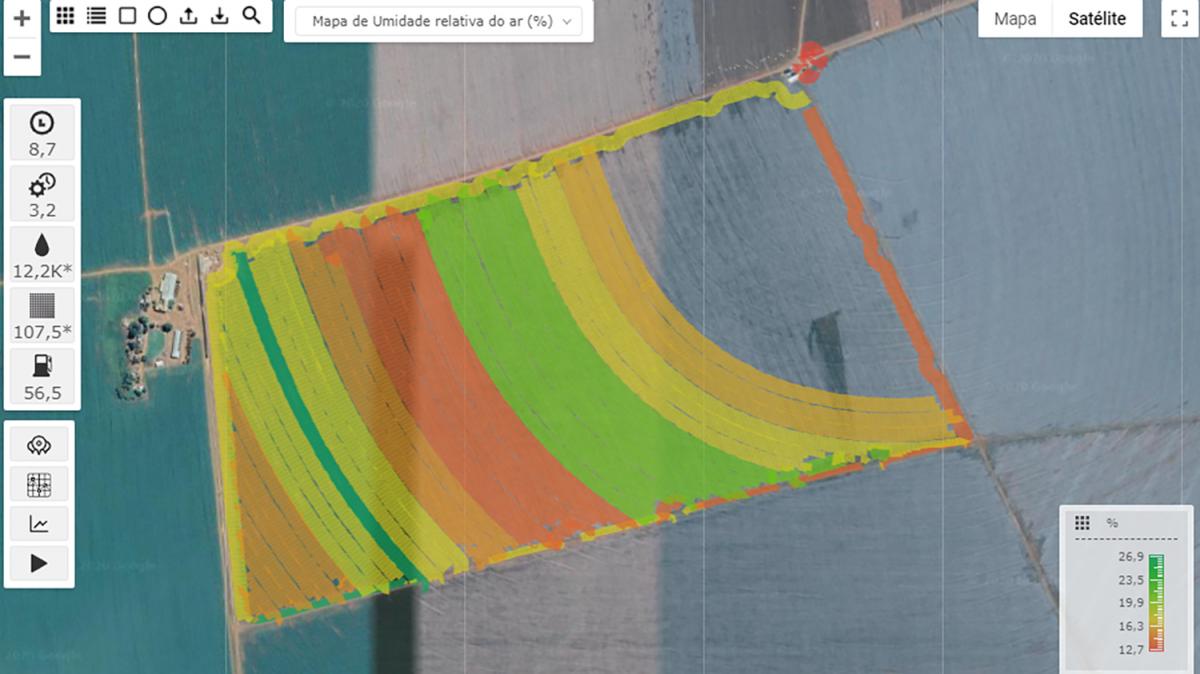
Task: Start playback with the play button
Action: (39, 563)
